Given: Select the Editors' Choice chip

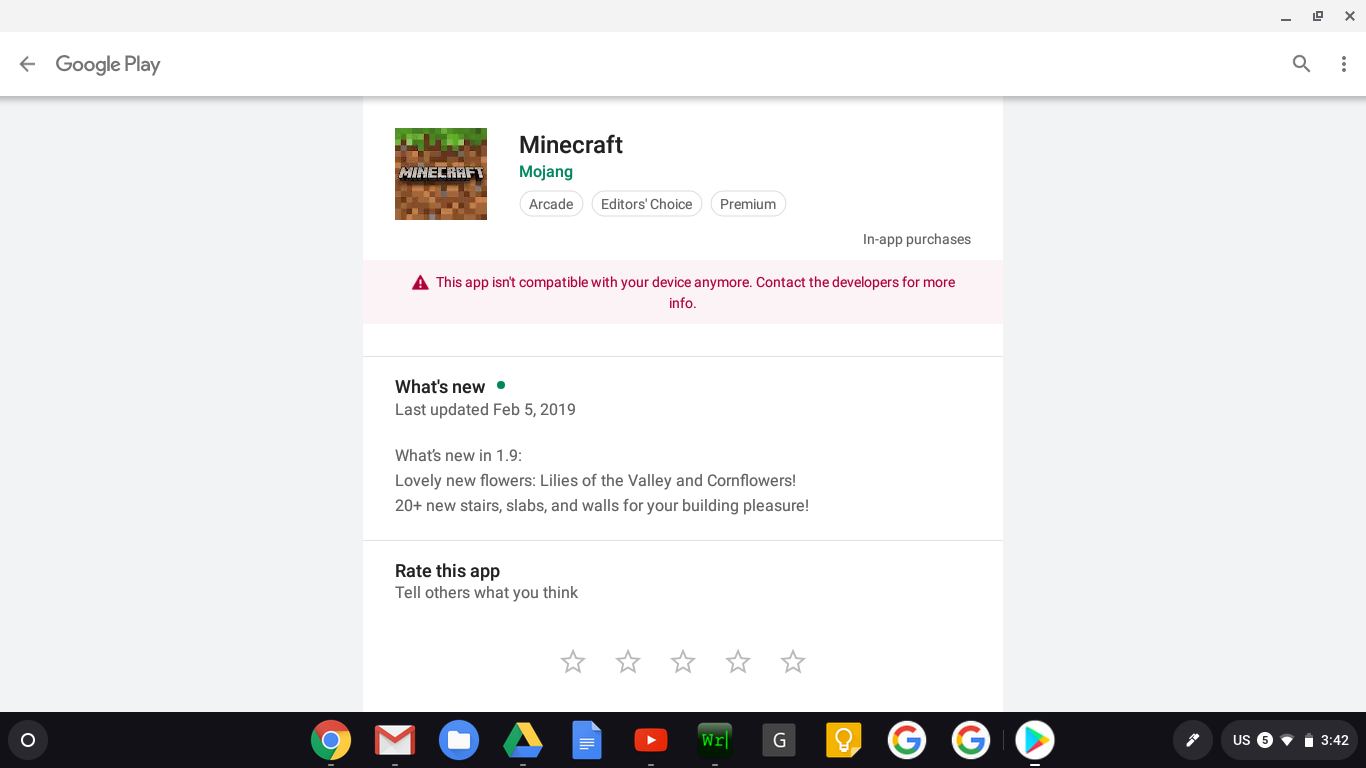Looking at the screenshot, I should pos(647,204).
